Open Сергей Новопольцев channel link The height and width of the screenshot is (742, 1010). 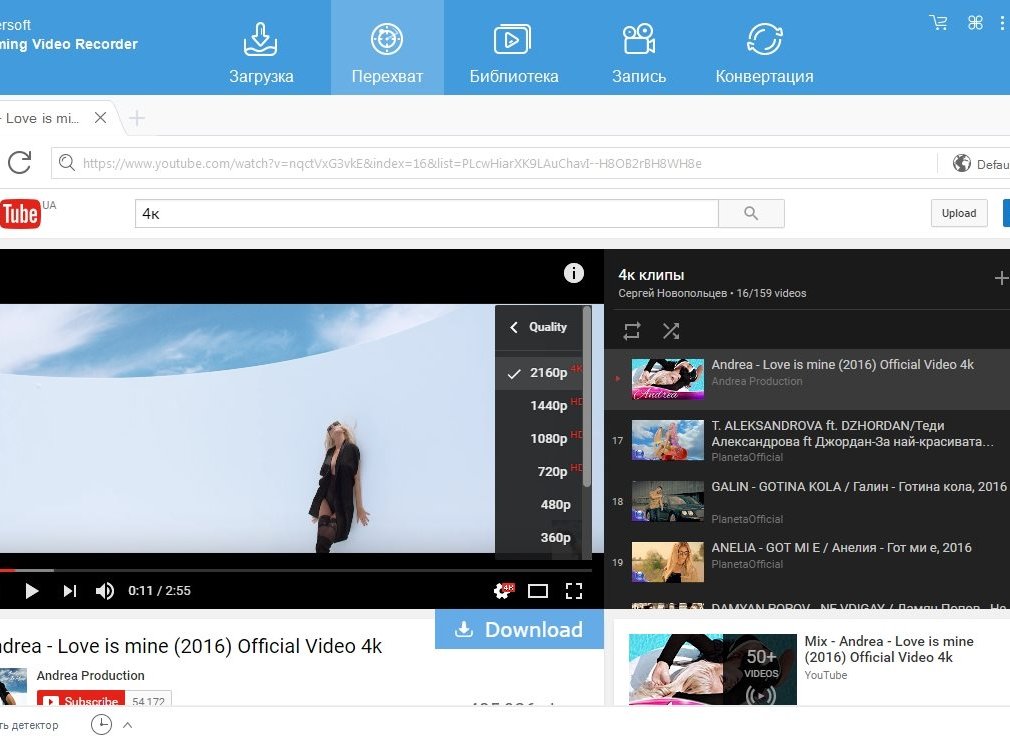672,293
